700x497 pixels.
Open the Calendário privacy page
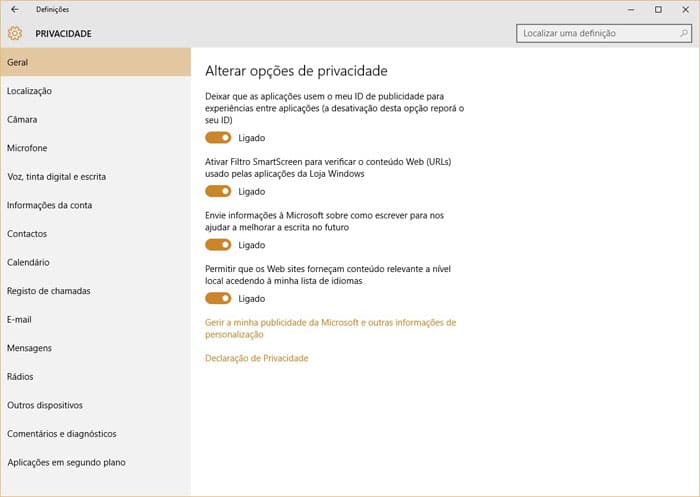[x=96, y=262]
